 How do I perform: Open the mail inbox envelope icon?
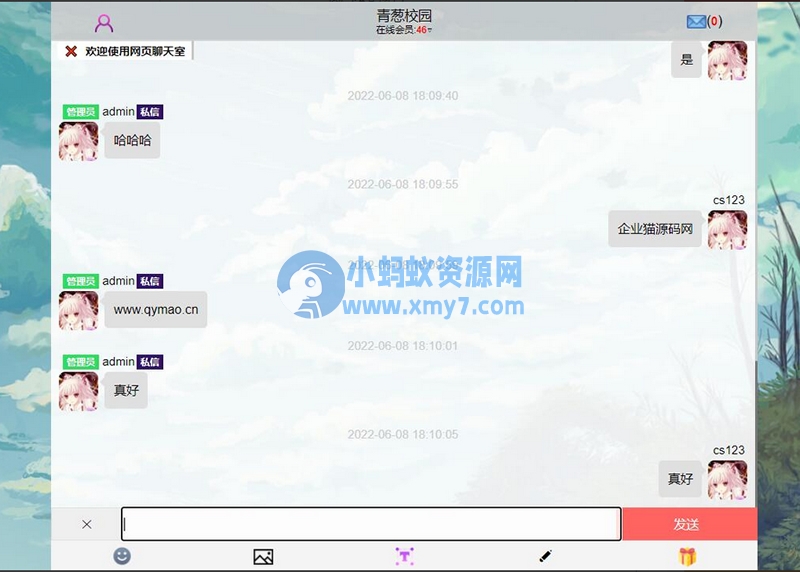point(696,21)
